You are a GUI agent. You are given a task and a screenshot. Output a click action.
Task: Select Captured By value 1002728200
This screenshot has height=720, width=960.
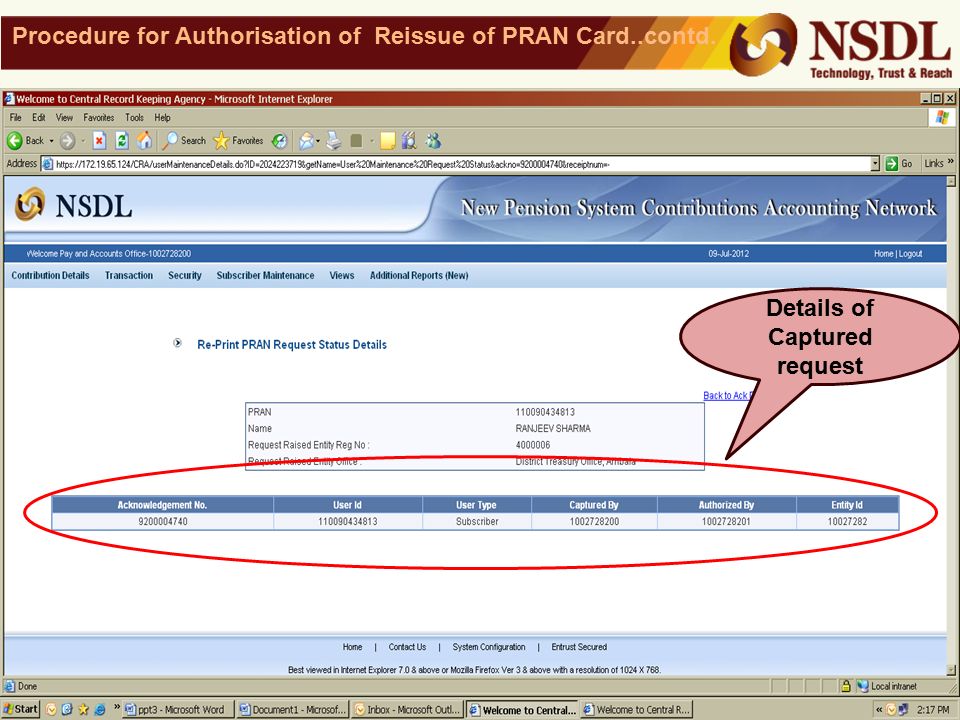[x=594, y=522]
